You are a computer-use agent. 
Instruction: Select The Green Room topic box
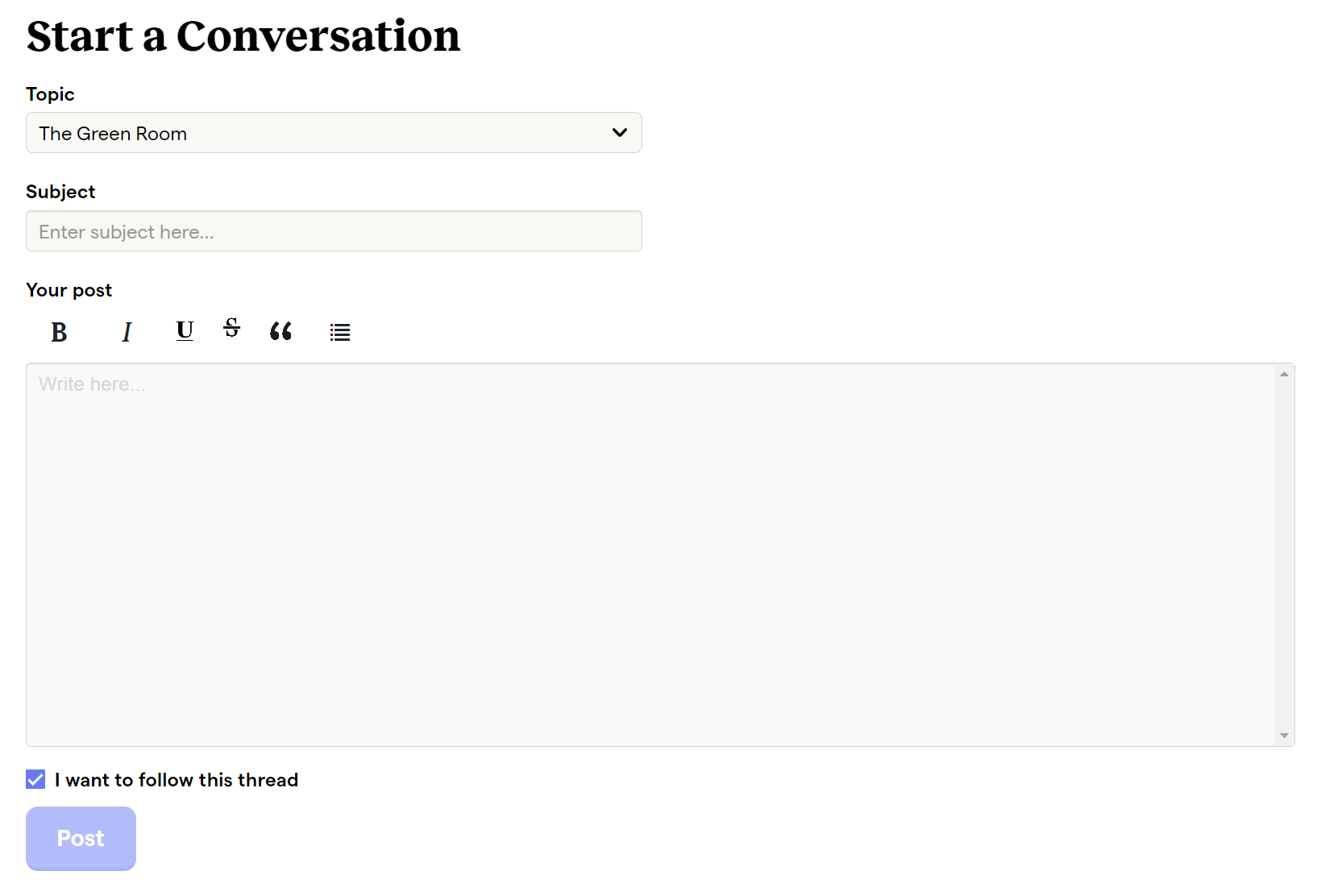pyautogui.click(x=334, y=133)
